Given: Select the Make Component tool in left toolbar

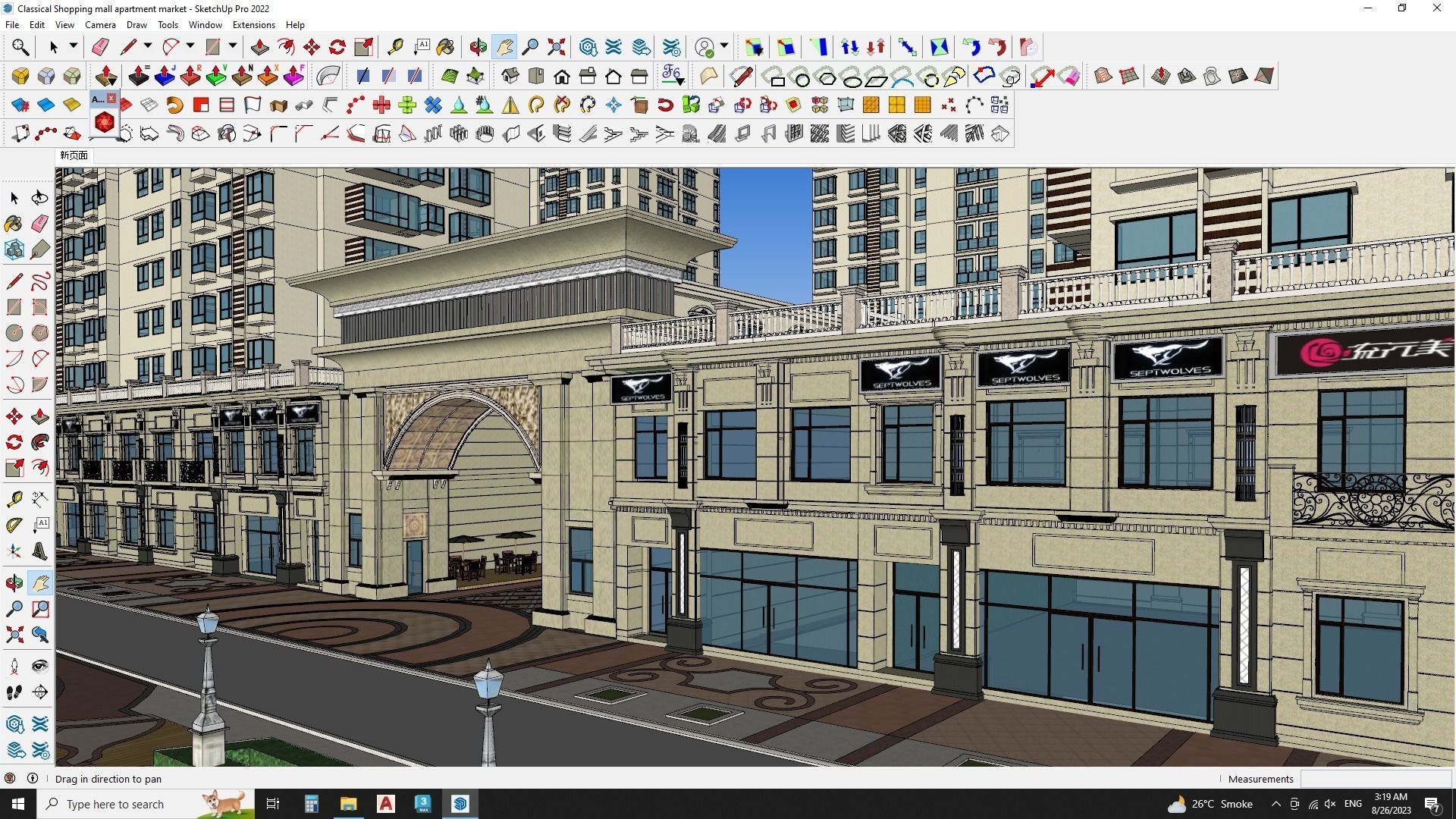Looking at the screenshot, I should (x=14, y=249).
